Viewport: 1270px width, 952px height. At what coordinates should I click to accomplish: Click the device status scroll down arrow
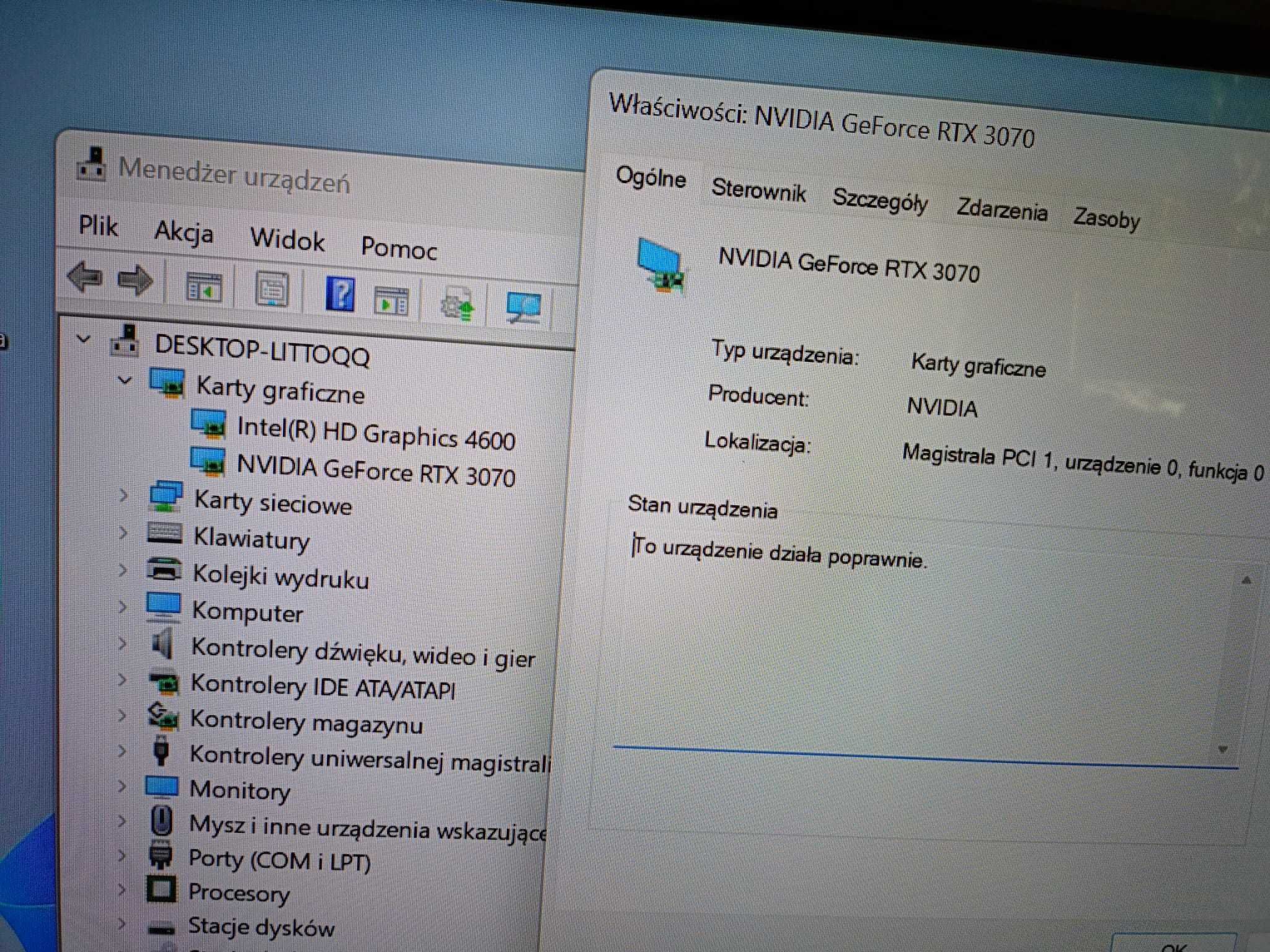[x=1223, y=750]
